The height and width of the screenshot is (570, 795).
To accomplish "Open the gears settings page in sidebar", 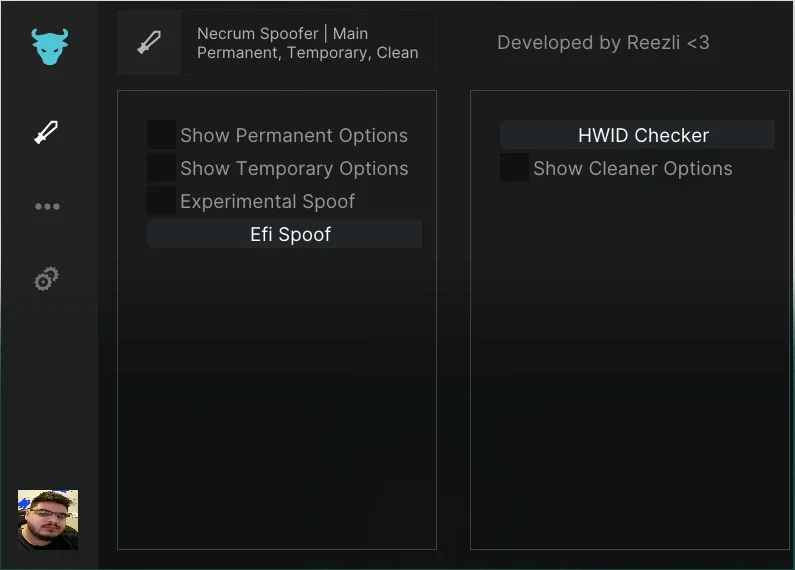I will [46, 278].
